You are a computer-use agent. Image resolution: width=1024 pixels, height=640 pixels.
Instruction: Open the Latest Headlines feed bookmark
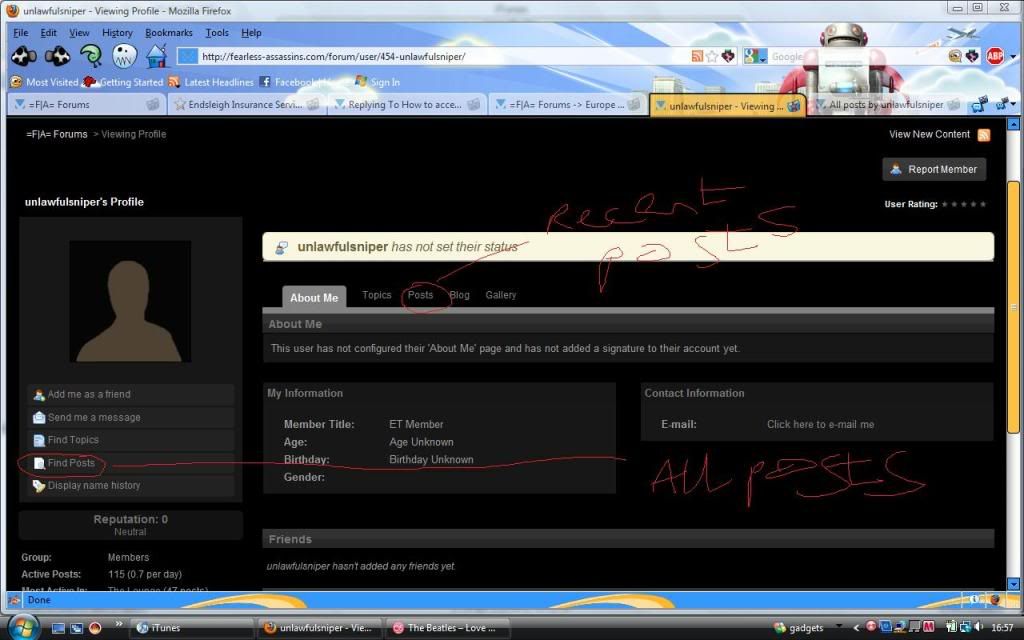[x=211, y=82]
